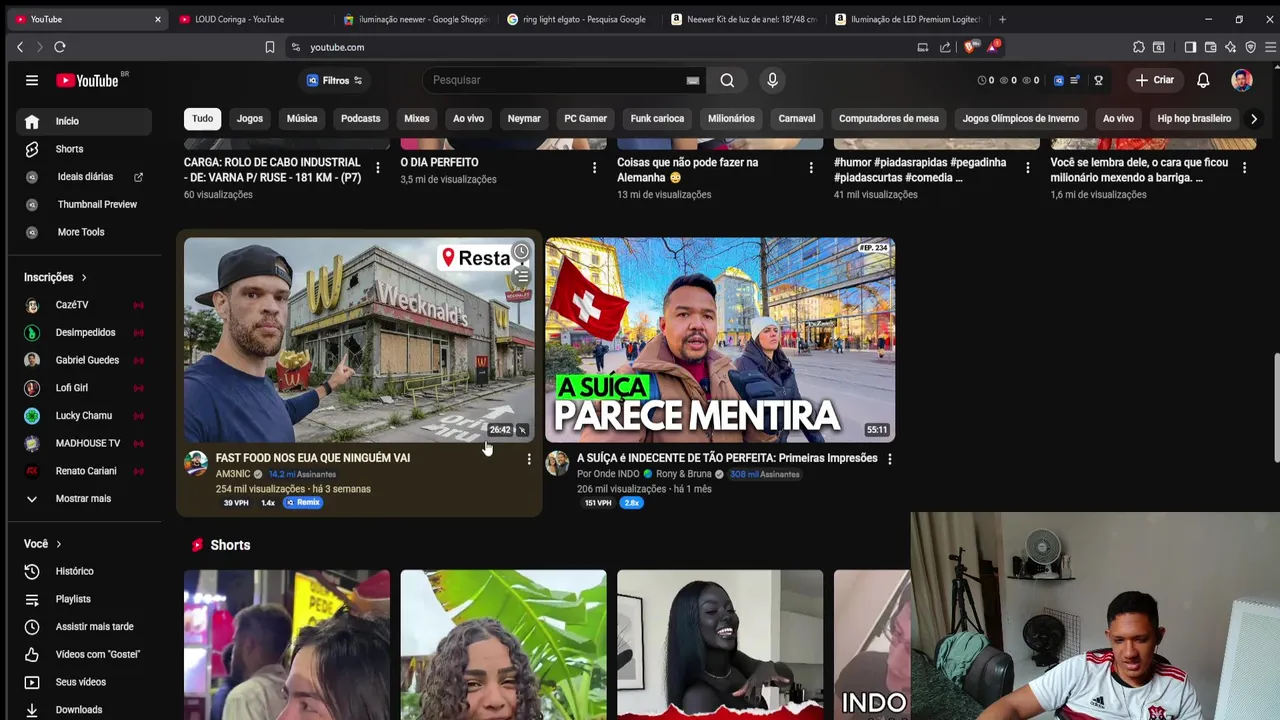
Task: Open Shorts in sidebar
Action: coord(84,149)
